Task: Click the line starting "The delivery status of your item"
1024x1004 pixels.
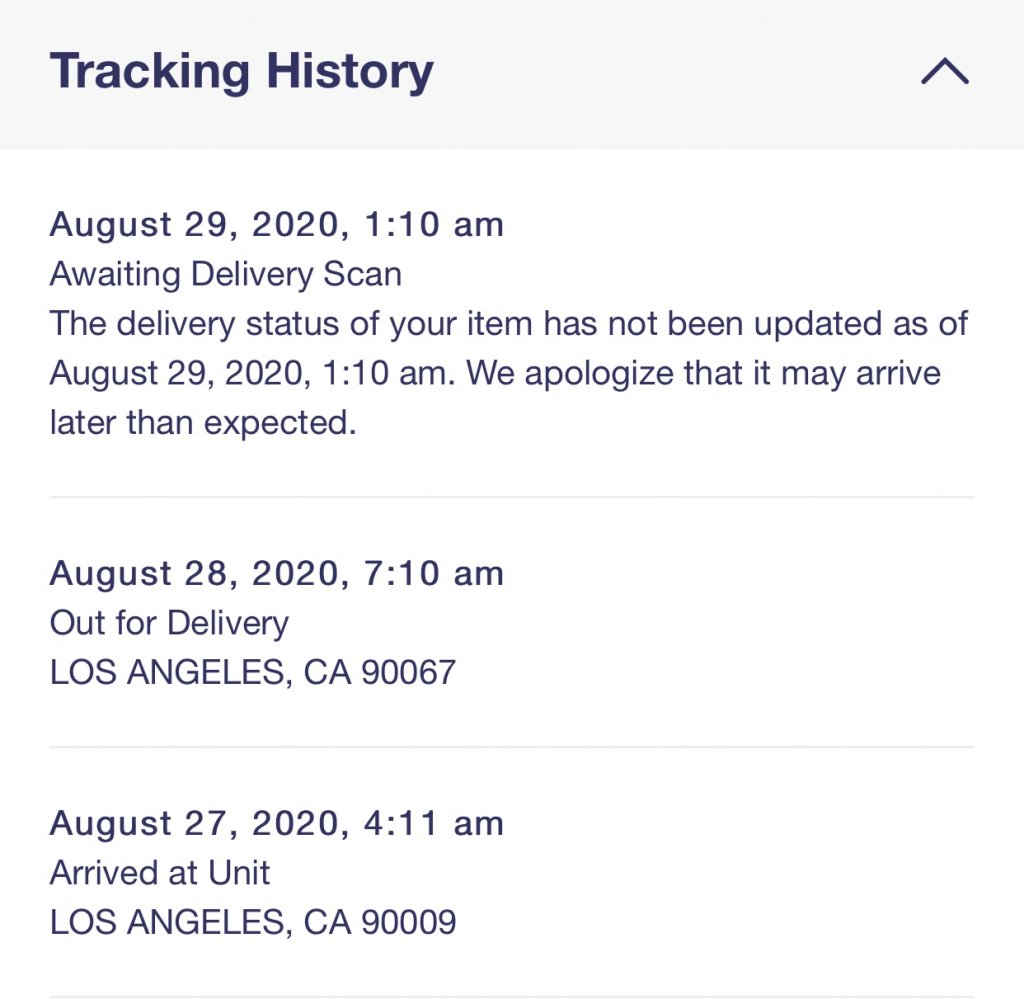Action: coord(509,324)
